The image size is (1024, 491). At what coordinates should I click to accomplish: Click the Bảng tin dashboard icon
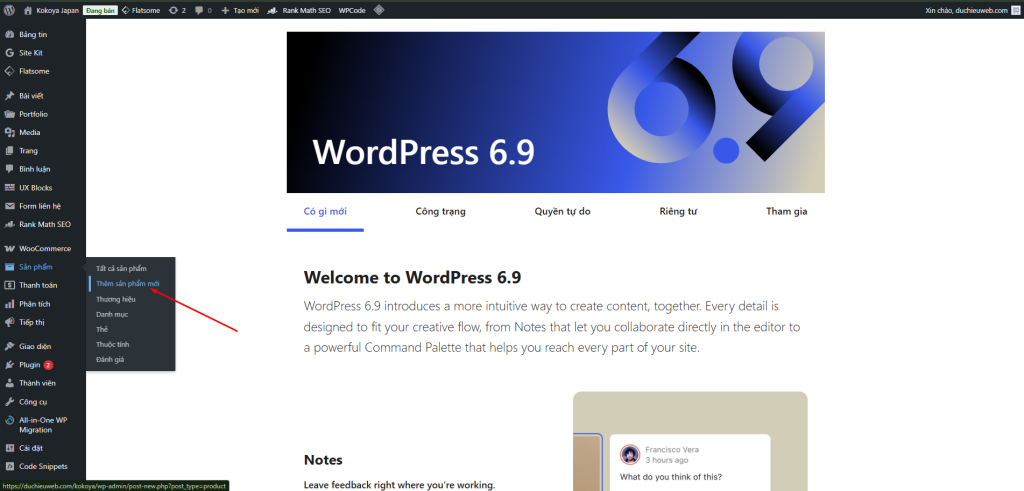9,35
